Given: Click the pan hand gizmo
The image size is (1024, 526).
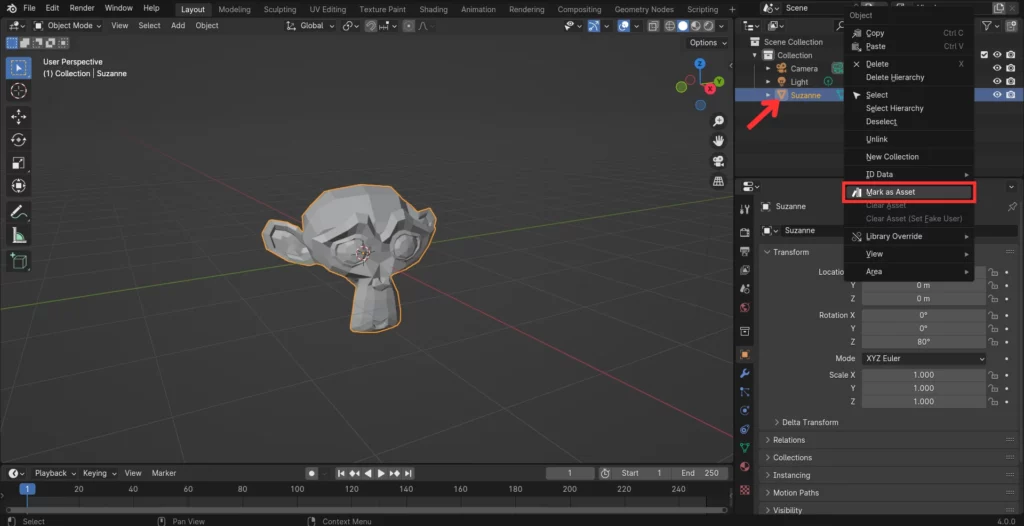Looking at the screenshot, I should [x=718, y=141].
